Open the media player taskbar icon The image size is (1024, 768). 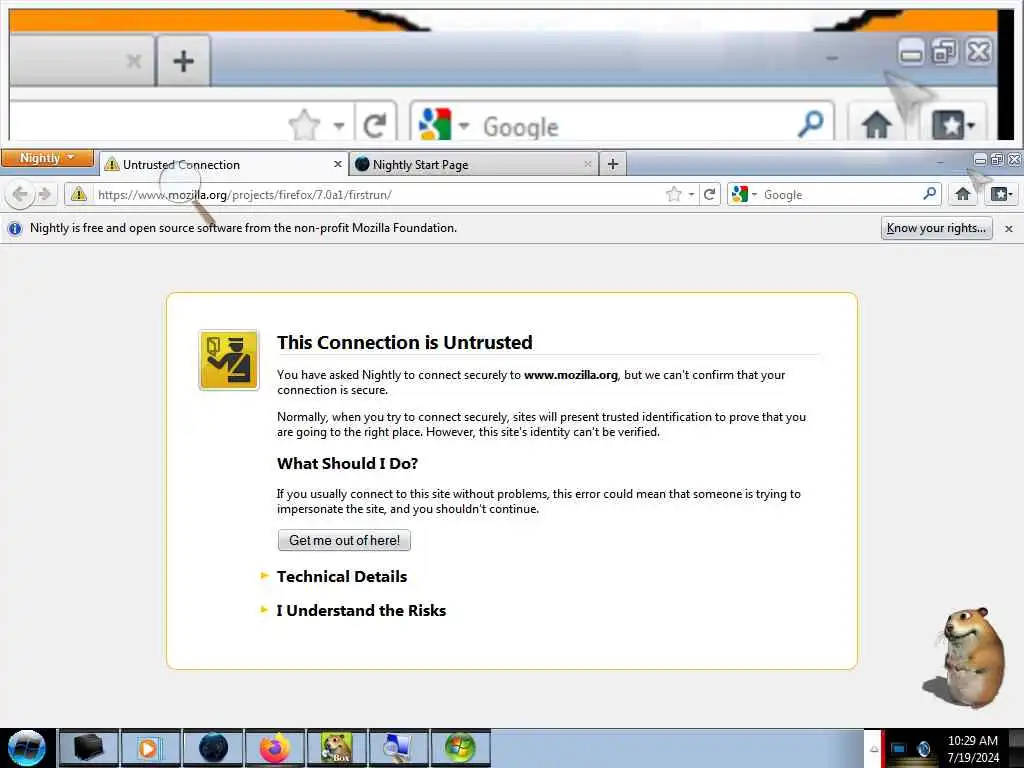pos(150,748)
